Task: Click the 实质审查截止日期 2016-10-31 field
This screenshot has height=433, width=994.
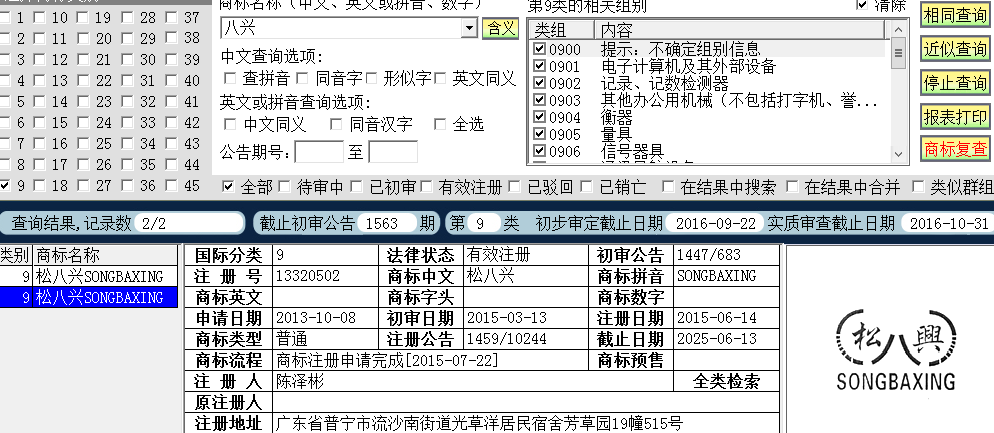Action: 947,223
